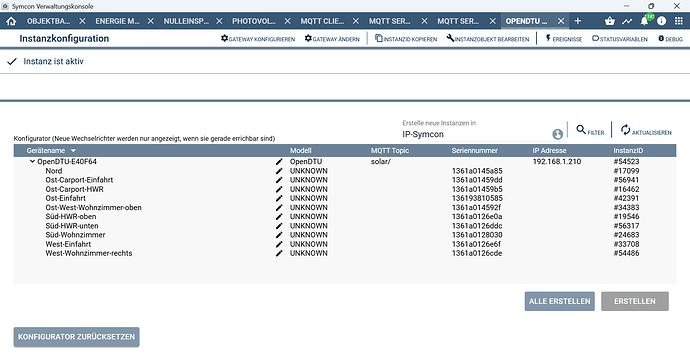
Task: Switch to the PHOTOVOL... tab
Action: click(x=254, y=21)
